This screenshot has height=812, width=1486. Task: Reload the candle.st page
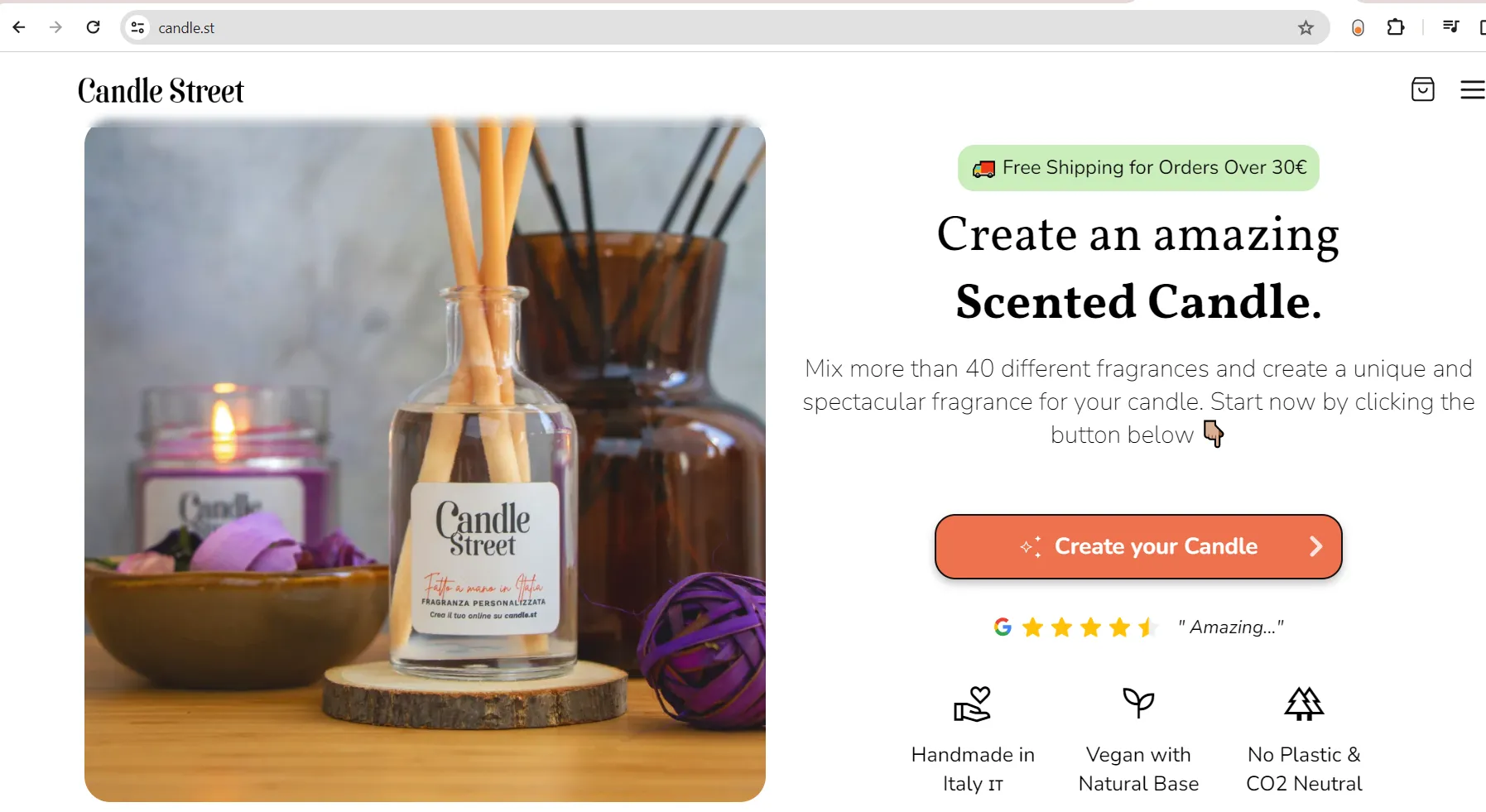(x=94, y=27)
